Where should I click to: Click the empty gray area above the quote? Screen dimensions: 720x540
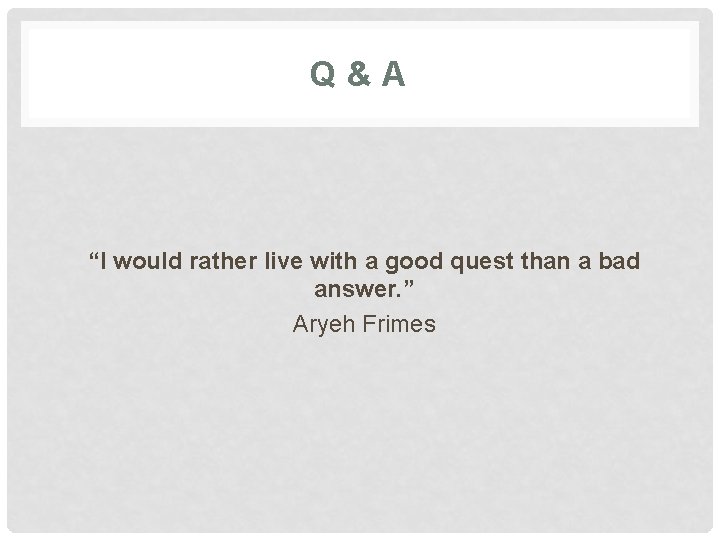tap(360, 190)
